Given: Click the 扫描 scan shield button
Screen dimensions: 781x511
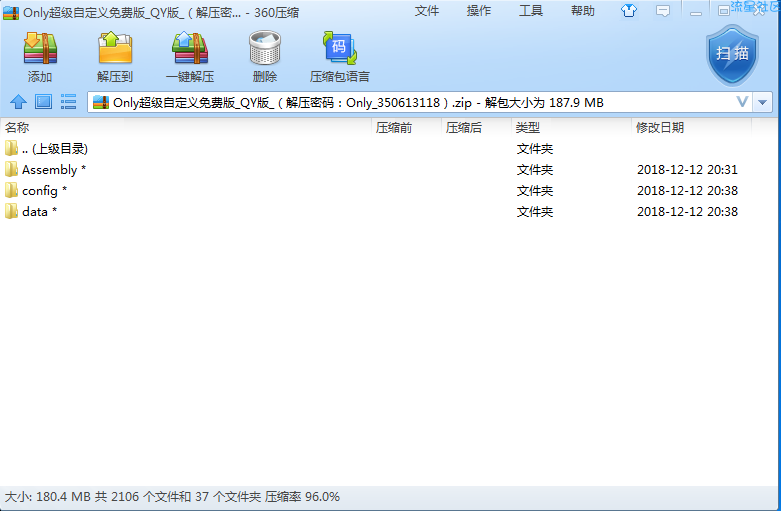Looking at the screenshot, I should (732, 55).
